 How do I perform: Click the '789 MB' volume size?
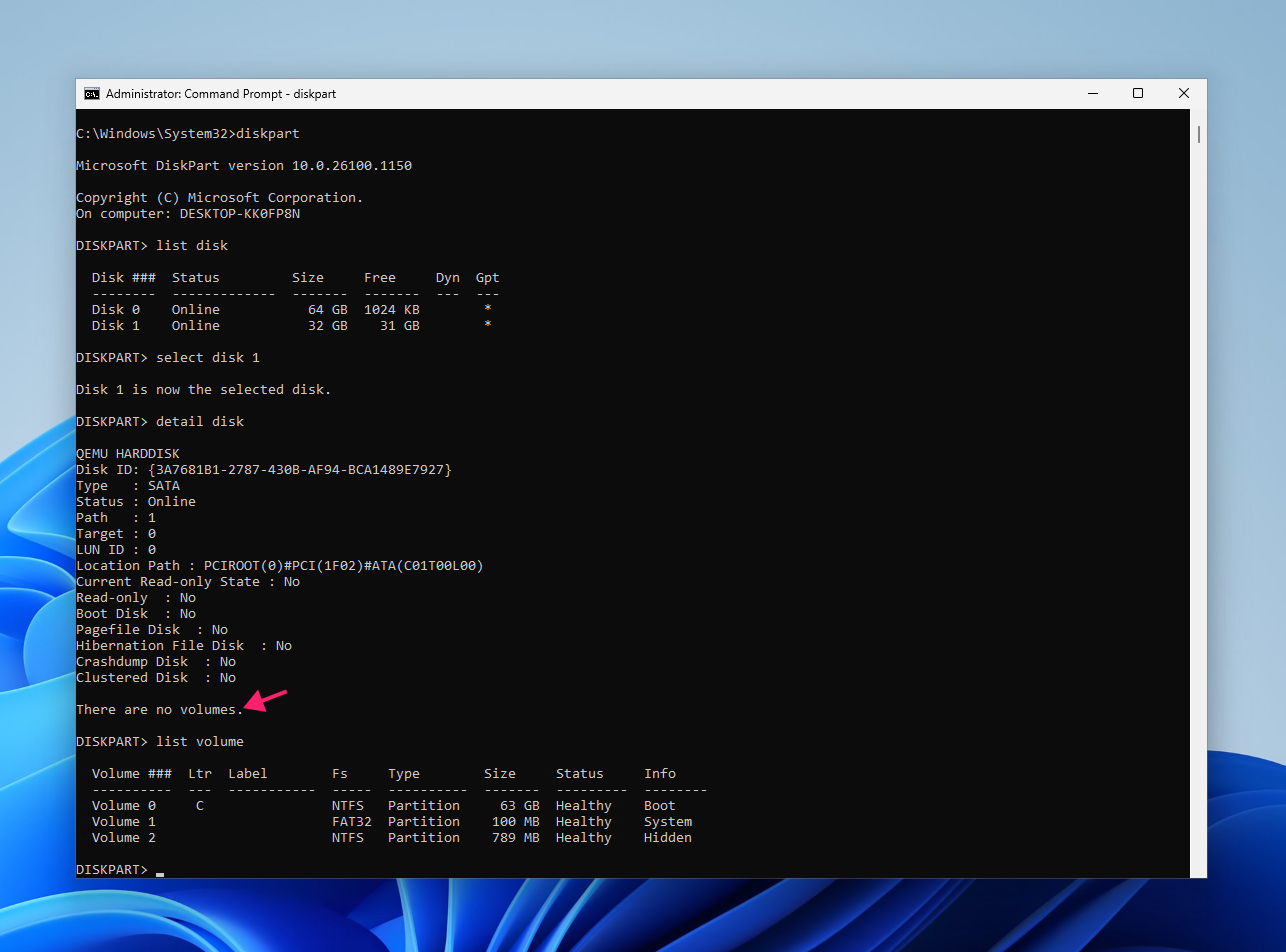click(516, 837)
